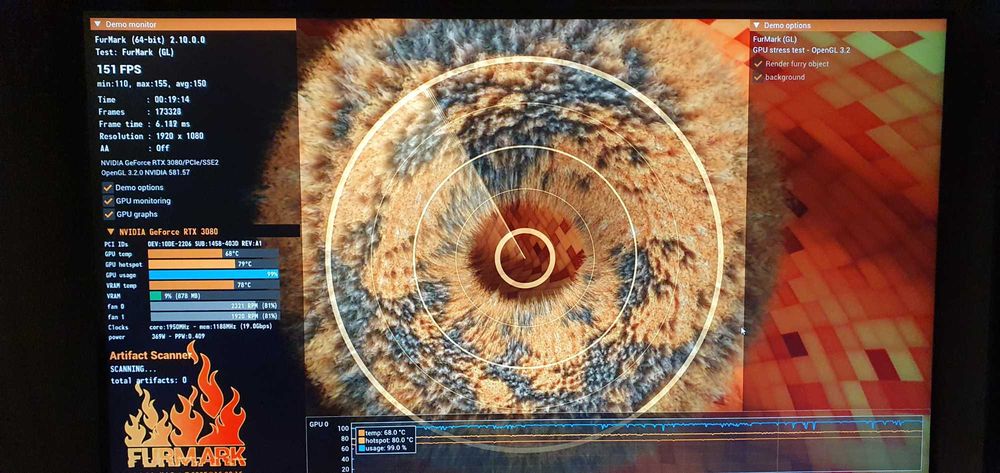Click 'Test: FurMark (GL)' text
The image size is (1000, 473).
[134, 52]
